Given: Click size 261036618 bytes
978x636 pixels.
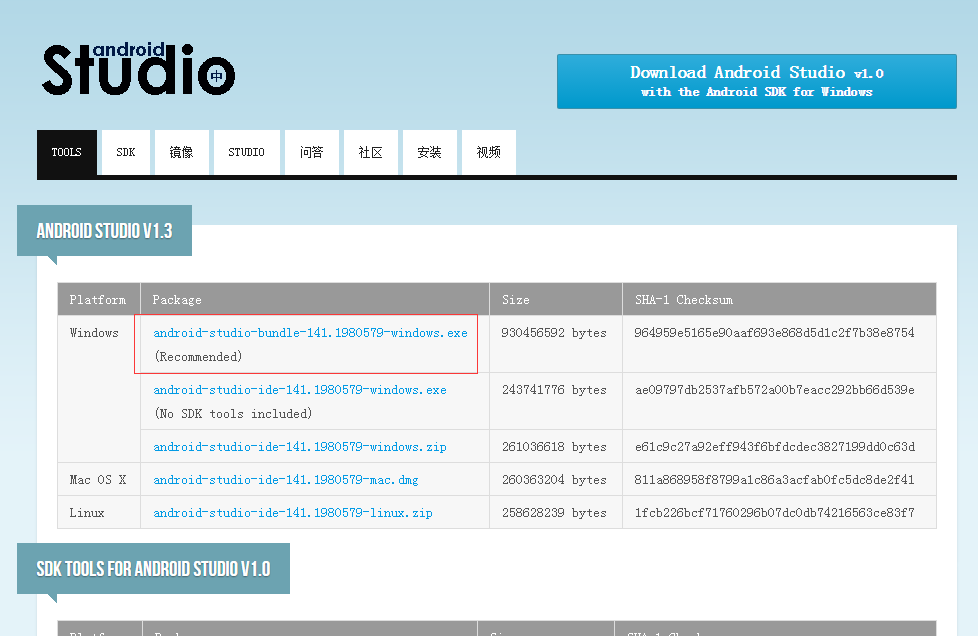Looking at the screenshot, I should 554,447.
